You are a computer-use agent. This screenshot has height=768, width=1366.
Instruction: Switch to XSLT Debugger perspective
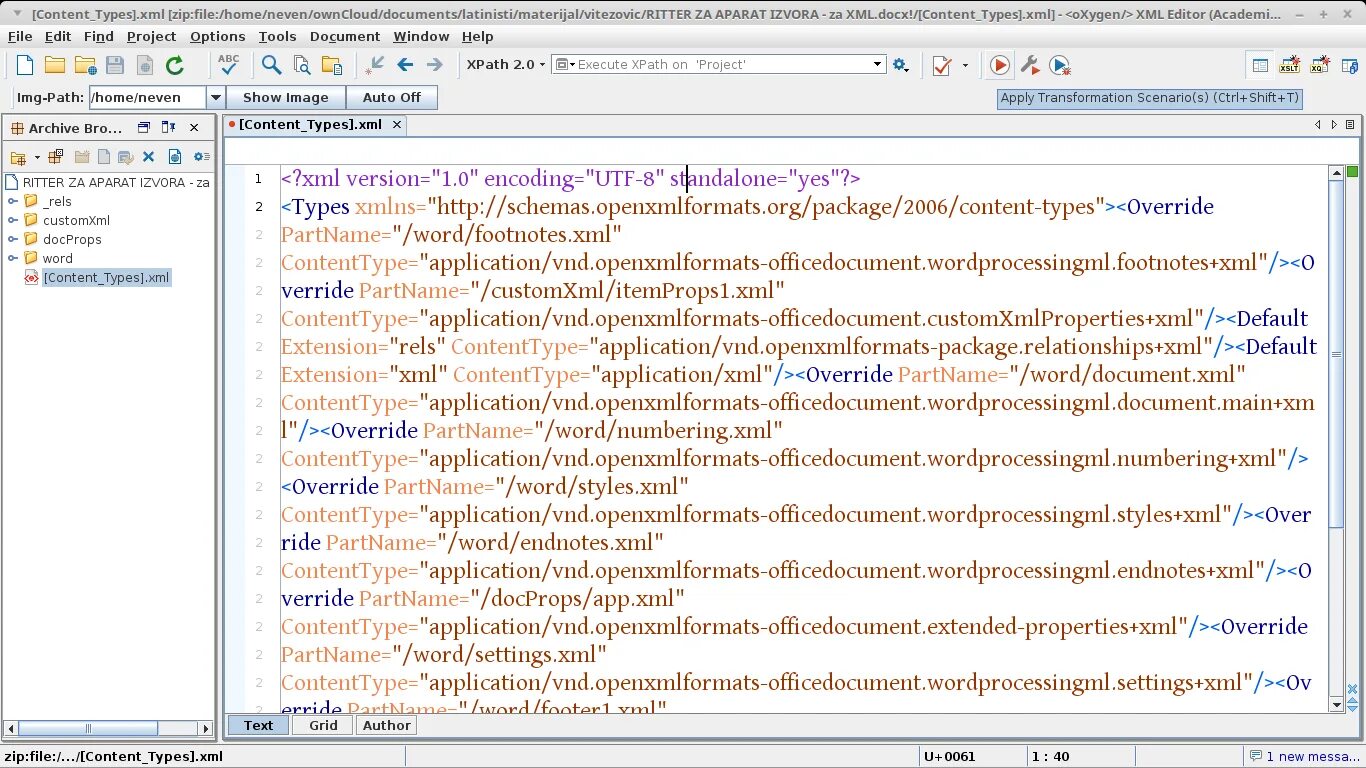1291,65
